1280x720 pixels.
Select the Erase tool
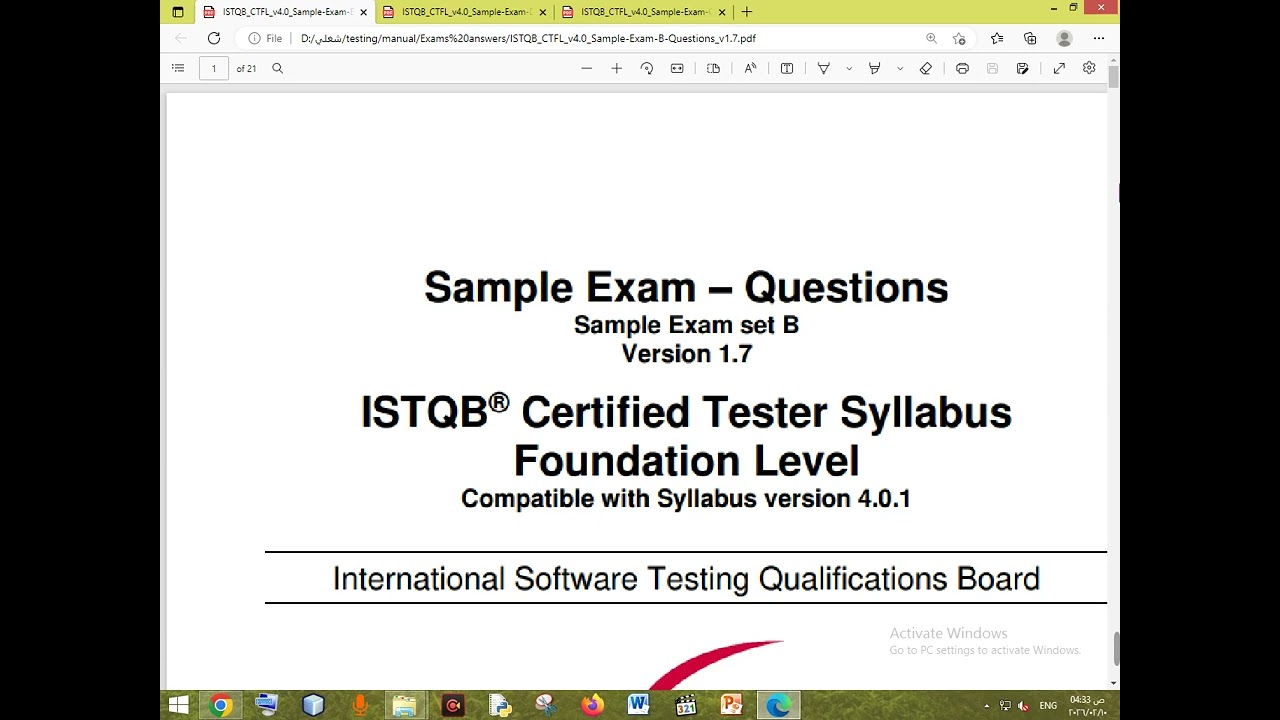pyautogui.click(x=926, y=68)
